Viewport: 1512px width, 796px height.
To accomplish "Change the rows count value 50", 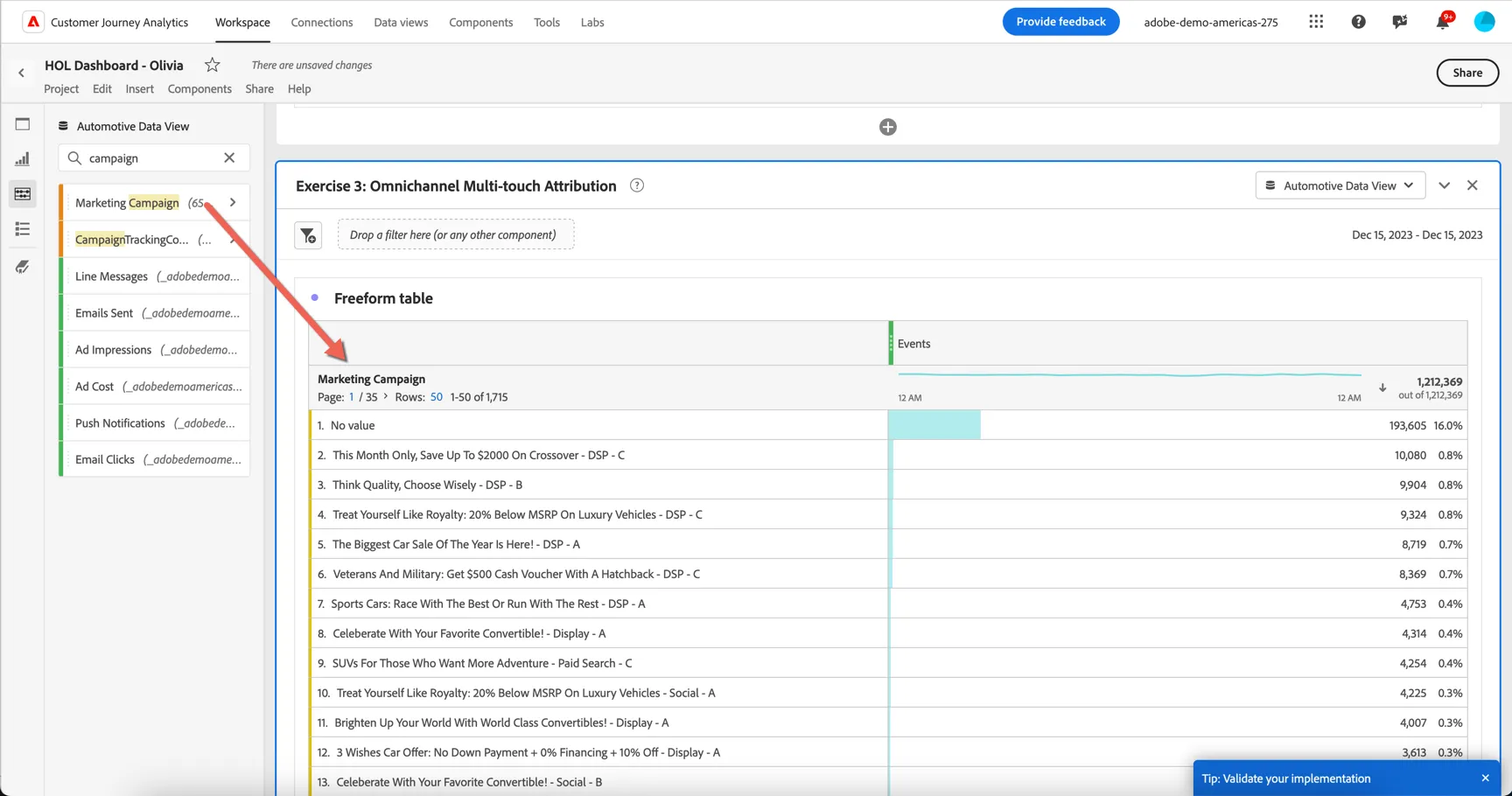I will [x=436, y=397].
